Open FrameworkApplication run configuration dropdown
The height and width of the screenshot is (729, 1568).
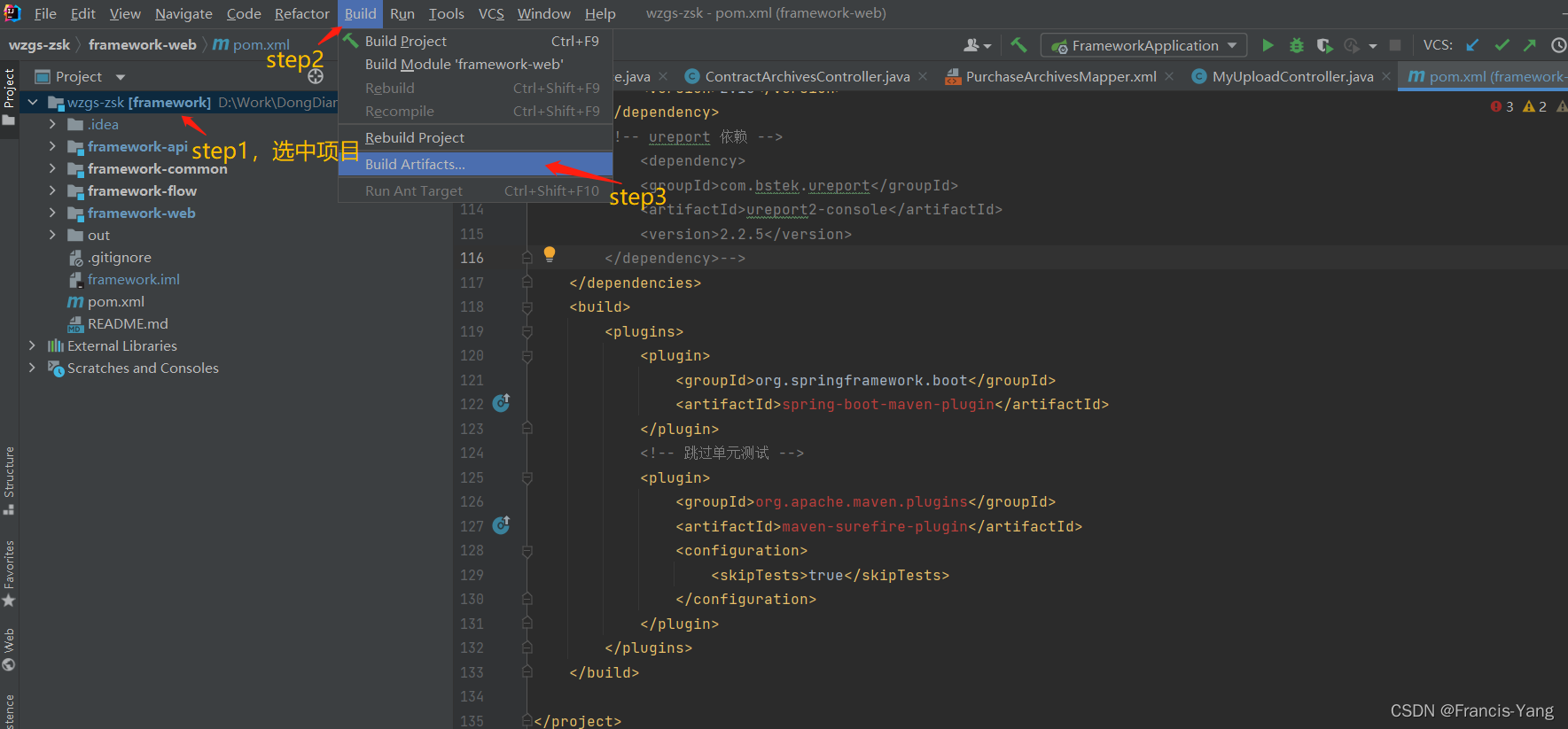tap(1144, 45)
